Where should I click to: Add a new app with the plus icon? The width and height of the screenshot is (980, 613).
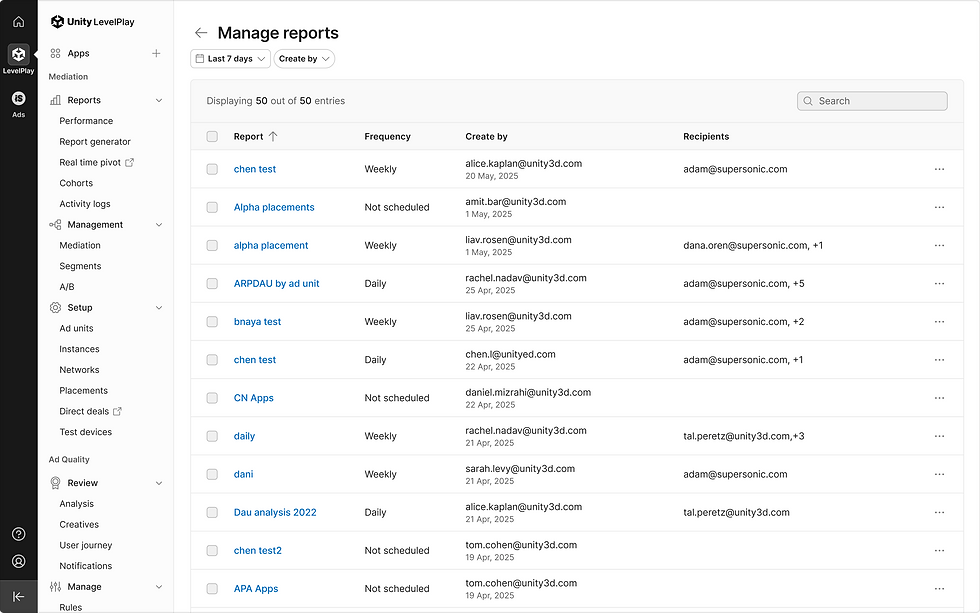[156, 53]
